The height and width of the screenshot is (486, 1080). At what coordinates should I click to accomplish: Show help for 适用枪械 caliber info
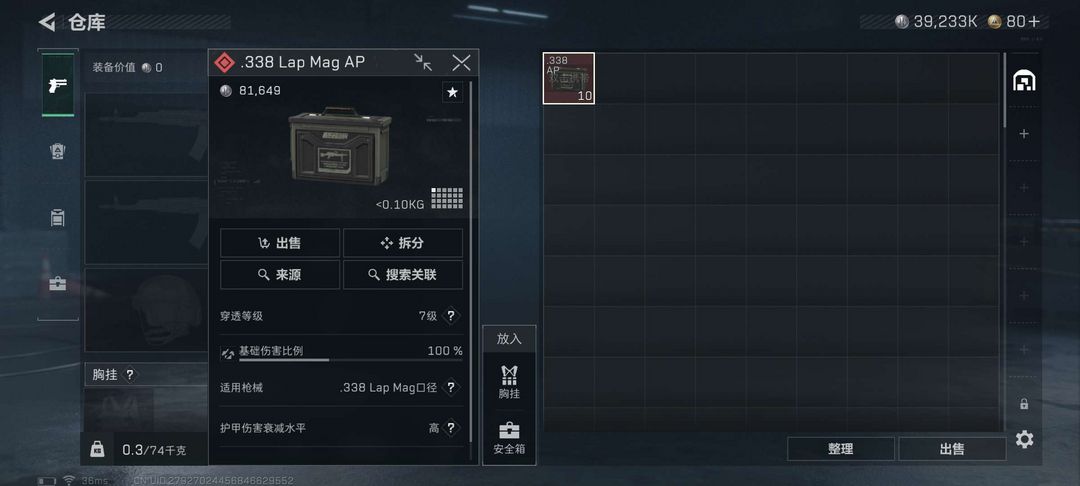(450, 388)
